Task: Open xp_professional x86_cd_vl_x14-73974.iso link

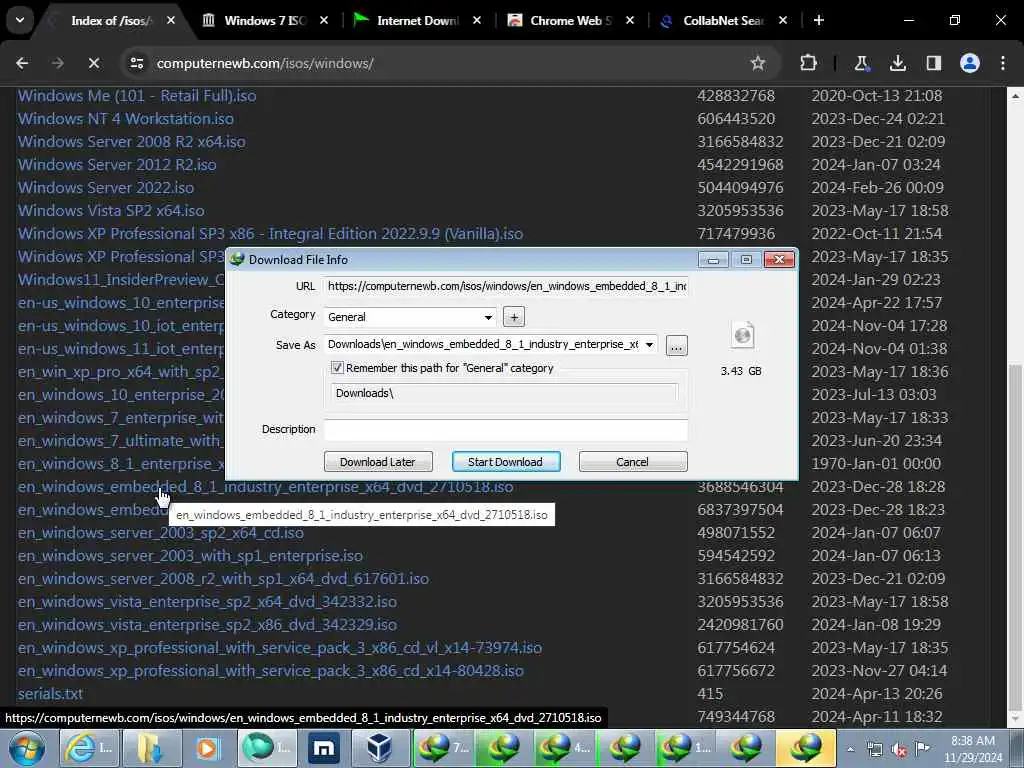Action: (x=280, y=648)
